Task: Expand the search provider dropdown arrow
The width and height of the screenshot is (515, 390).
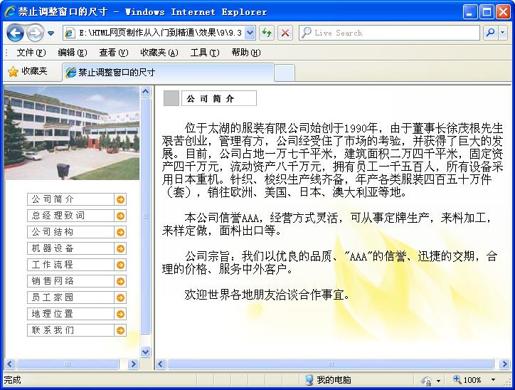Action: click(503, 33)
